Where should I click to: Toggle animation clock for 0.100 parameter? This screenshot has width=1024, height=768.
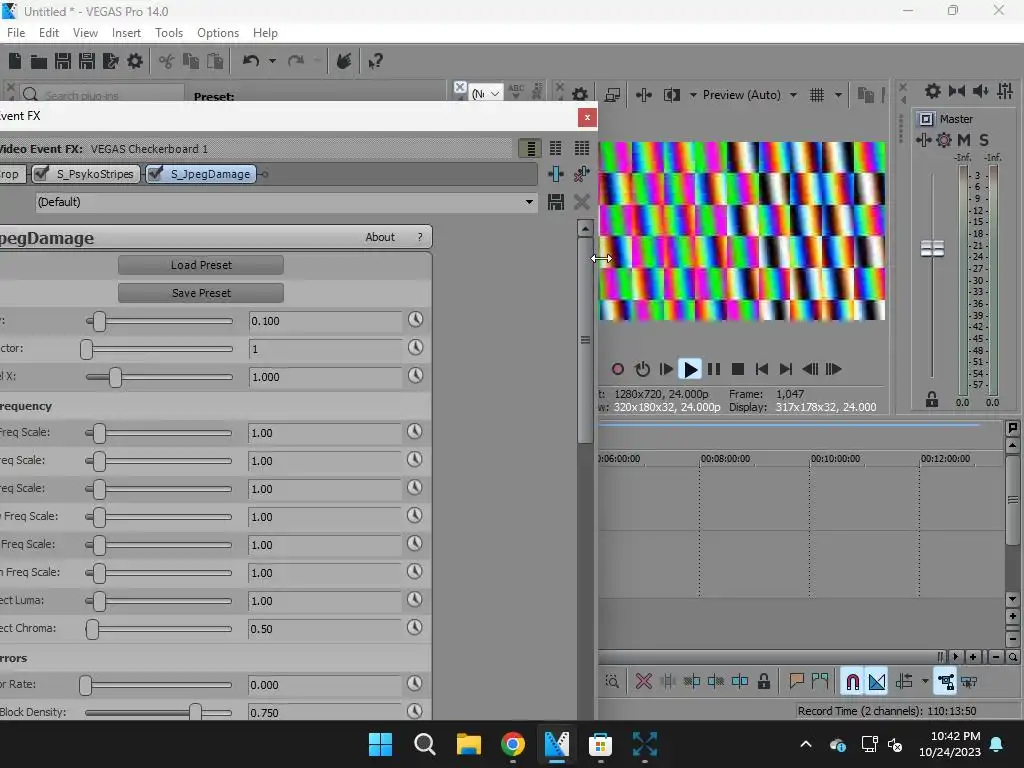click(x=415, y=320)
